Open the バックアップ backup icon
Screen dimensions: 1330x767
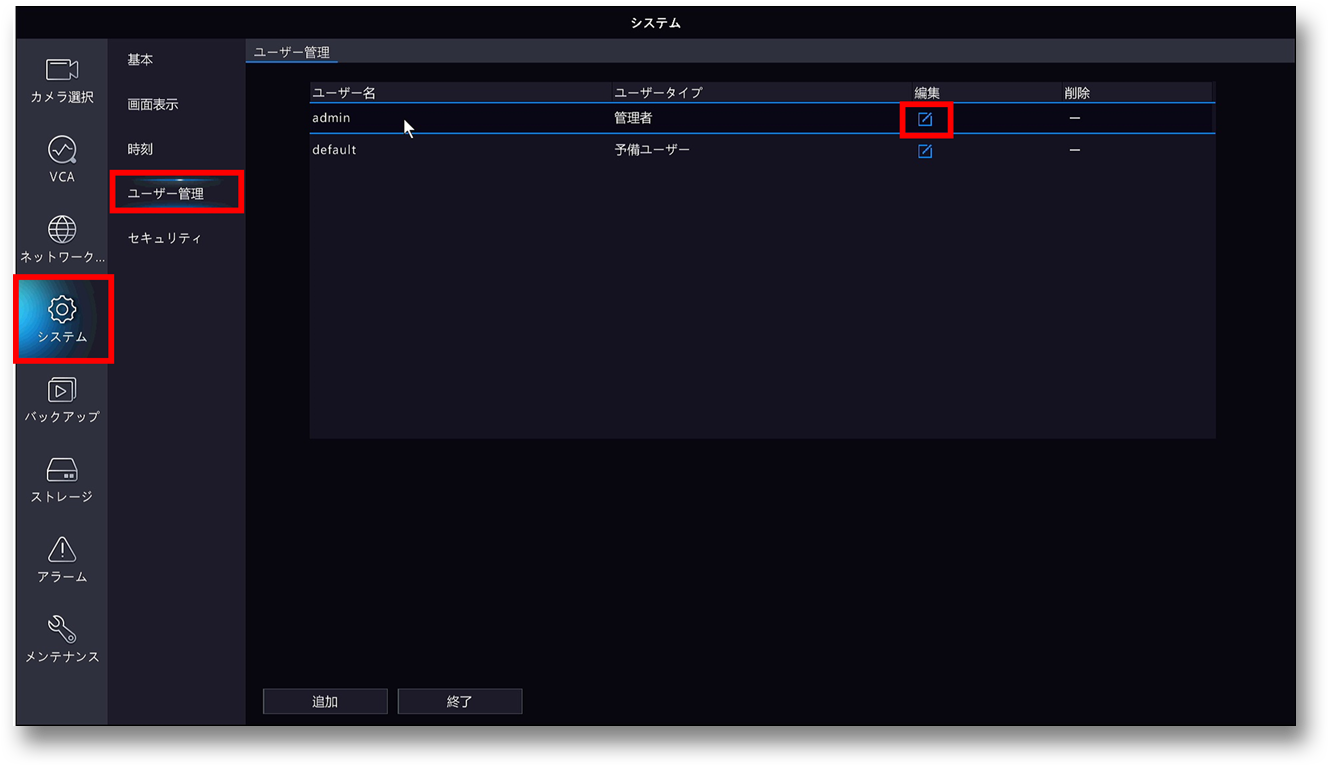point(62,390)
